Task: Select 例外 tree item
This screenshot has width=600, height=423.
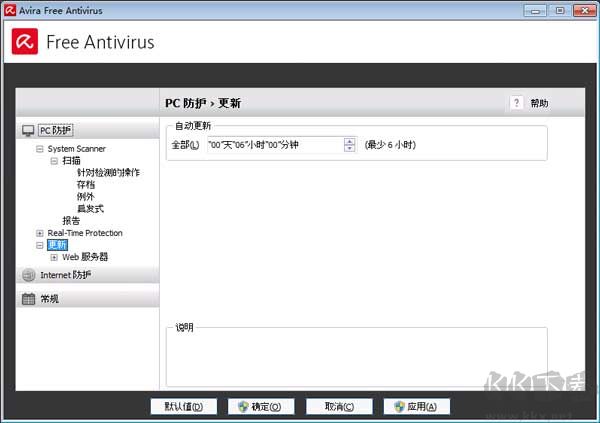Action: point(85,197)
